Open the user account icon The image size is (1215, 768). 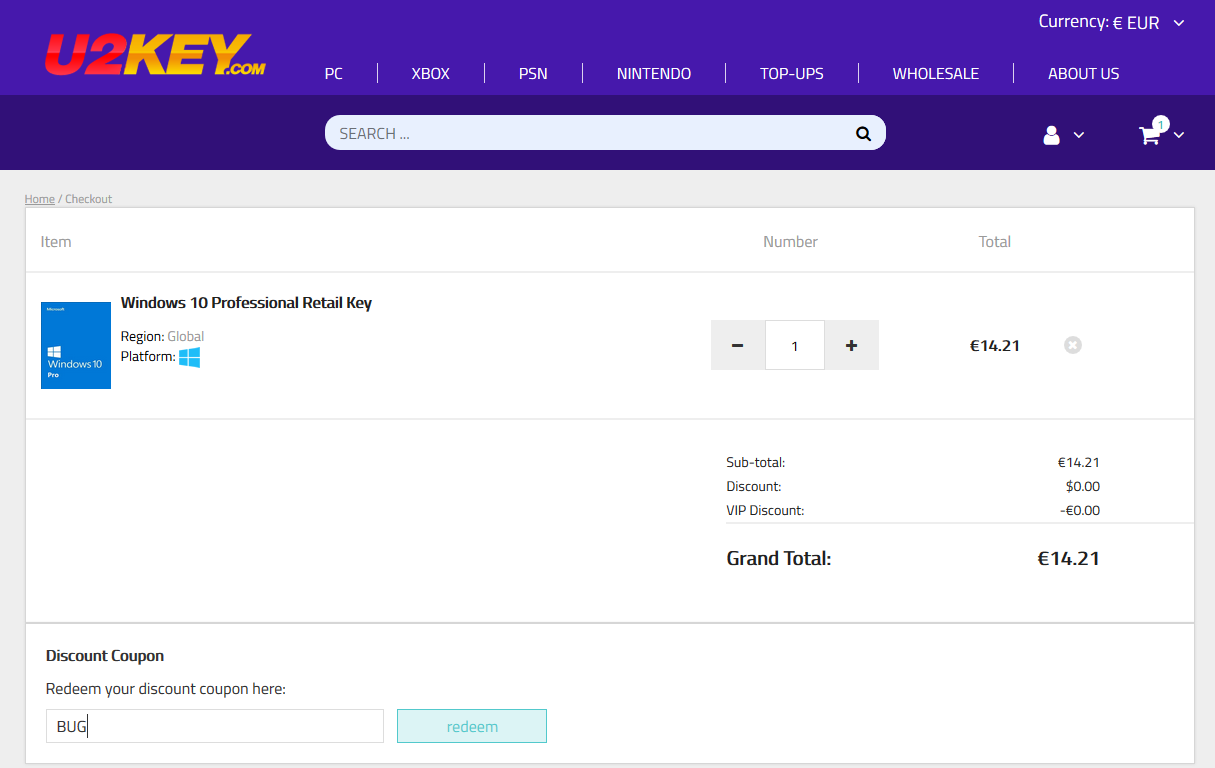point(1051,135)
